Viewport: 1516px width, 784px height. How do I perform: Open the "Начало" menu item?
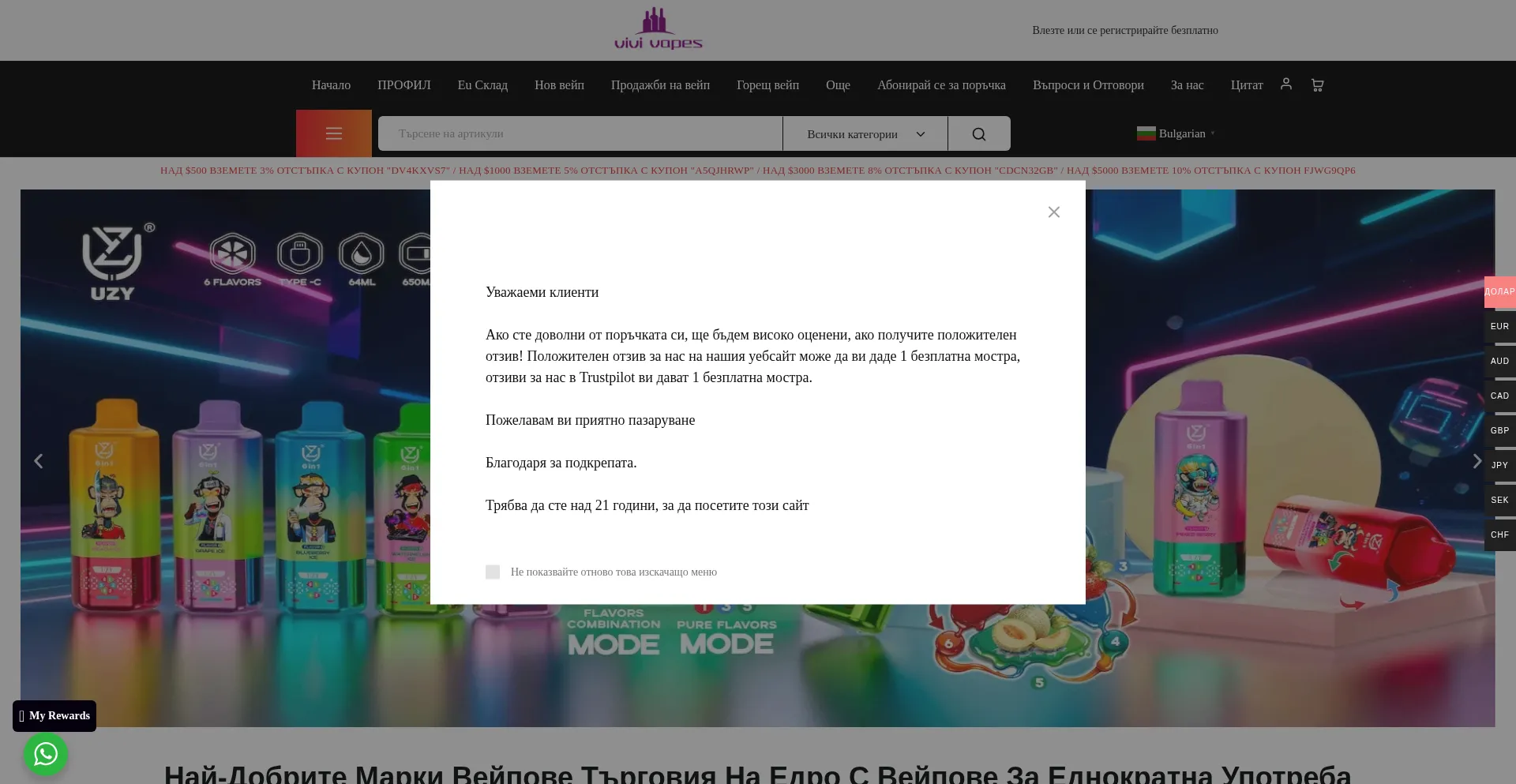click(331, 85)
